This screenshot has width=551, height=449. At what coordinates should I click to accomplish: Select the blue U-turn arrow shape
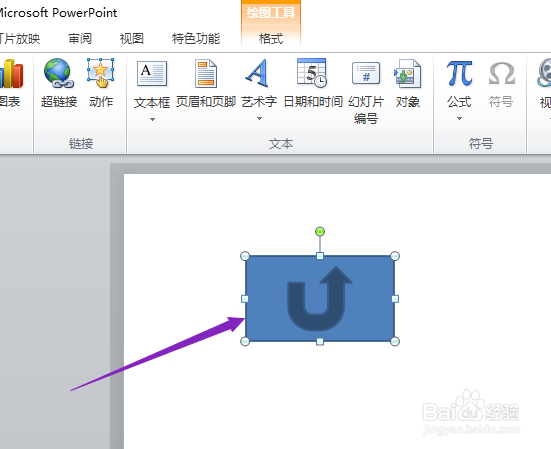pos(319,299)
